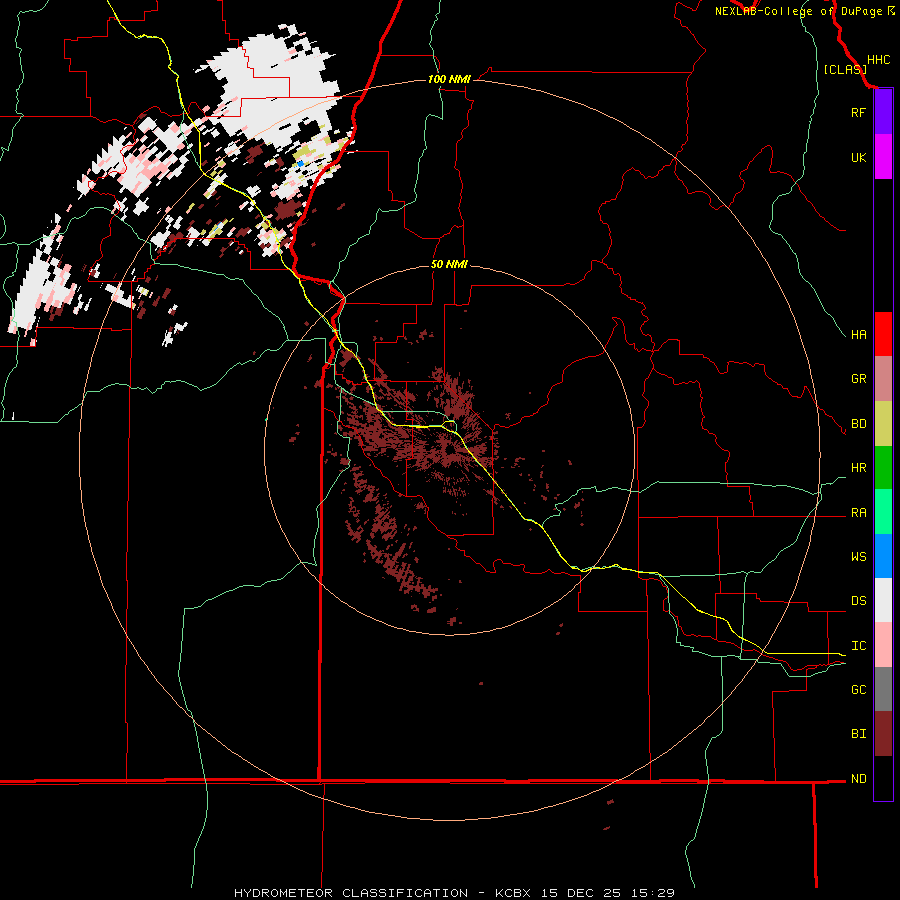Image resolution: width=900 pixels, height=900 pixels.
Task: Click the GC gray legend swatch
Action: (x=883, y=689)
